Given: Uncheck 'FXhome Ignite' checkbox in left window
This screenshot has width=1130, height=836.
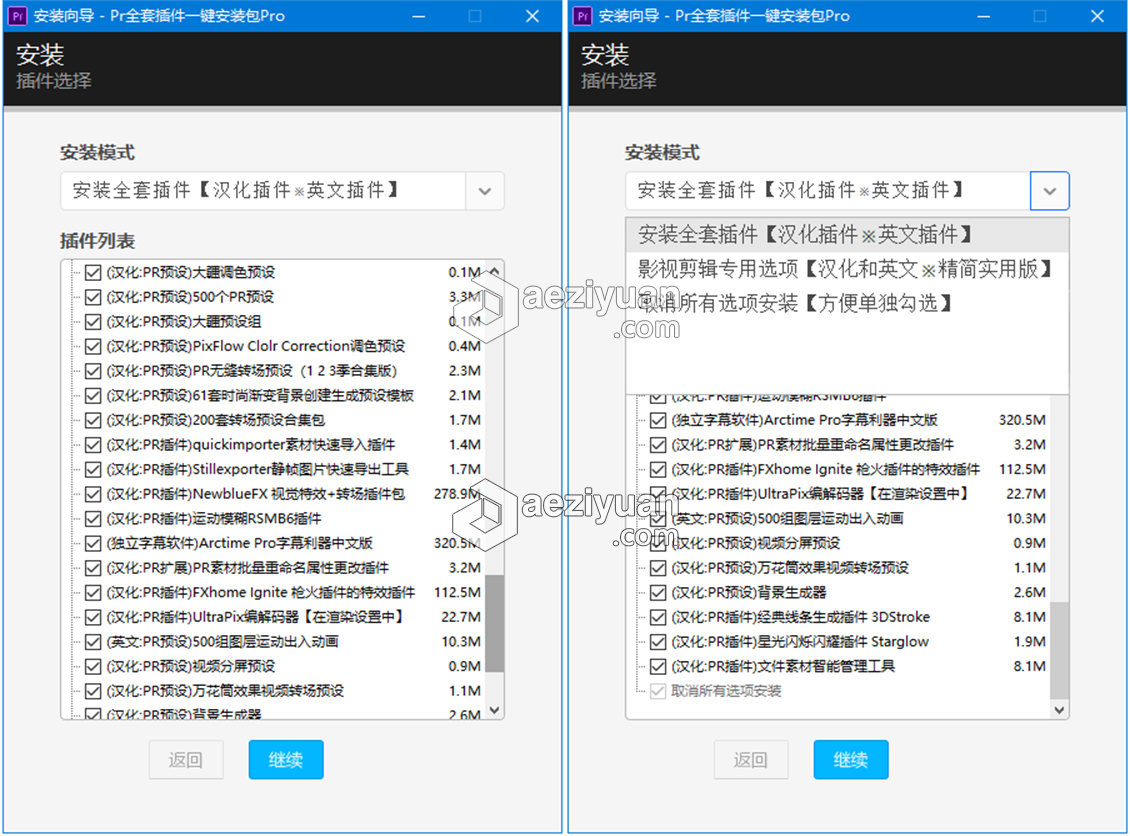Looking at the screenshot, I should point(93,592).
